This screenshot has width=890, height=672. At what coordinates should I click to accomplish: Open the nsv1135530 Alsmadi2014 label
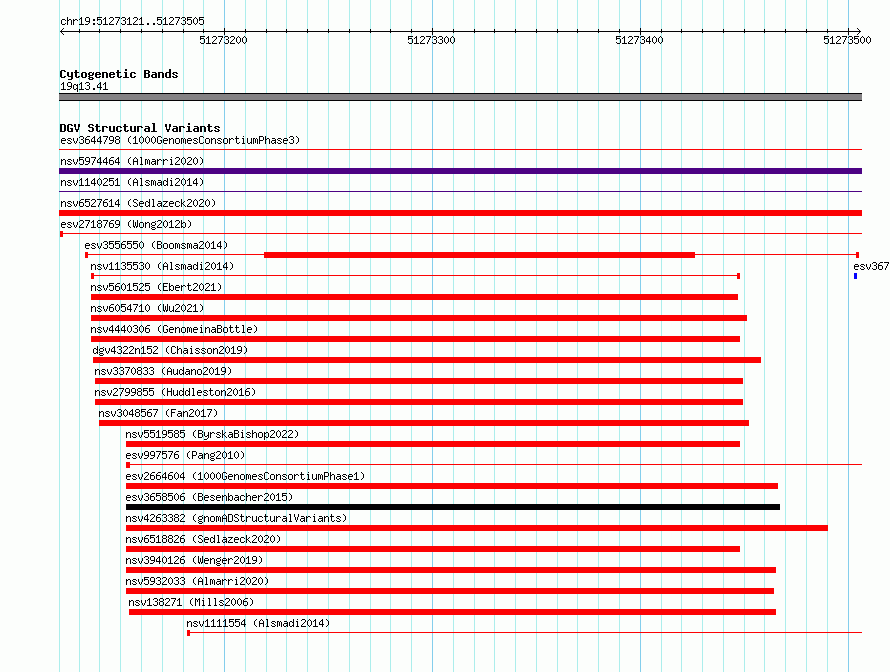click(x=162, y=266)
